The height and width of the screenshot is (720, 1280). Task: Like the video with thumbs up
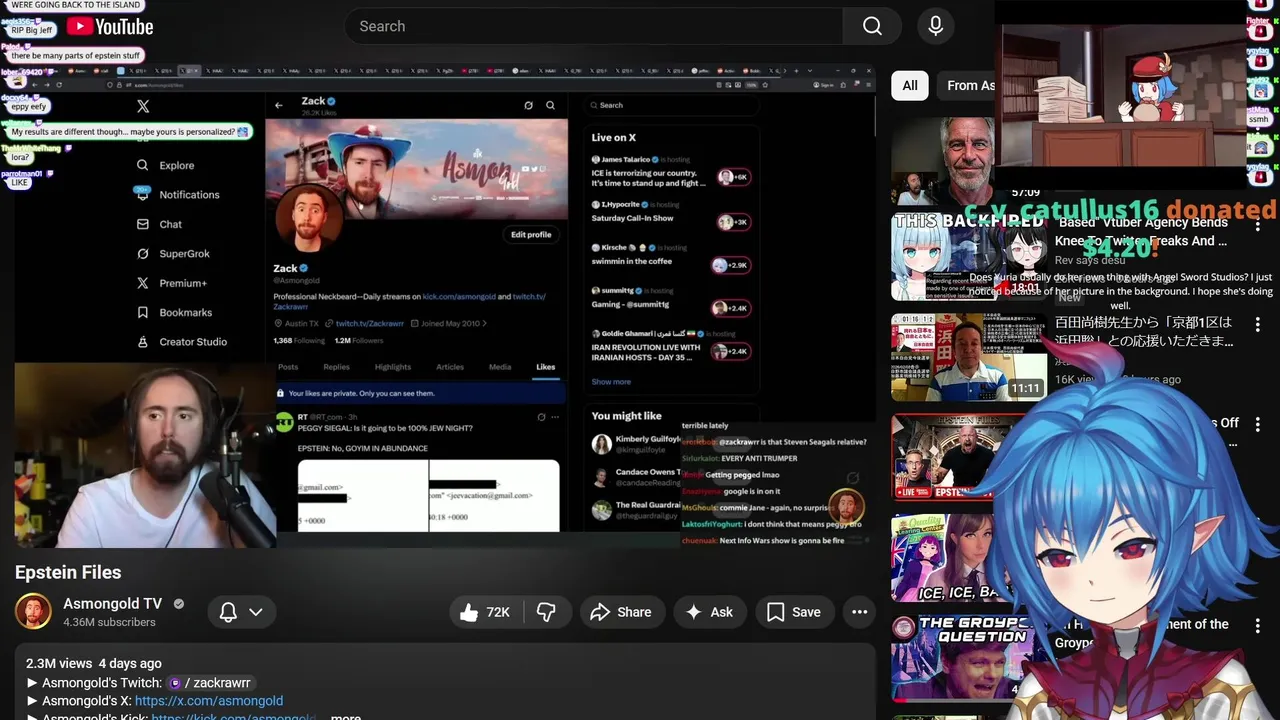[485, 612]
